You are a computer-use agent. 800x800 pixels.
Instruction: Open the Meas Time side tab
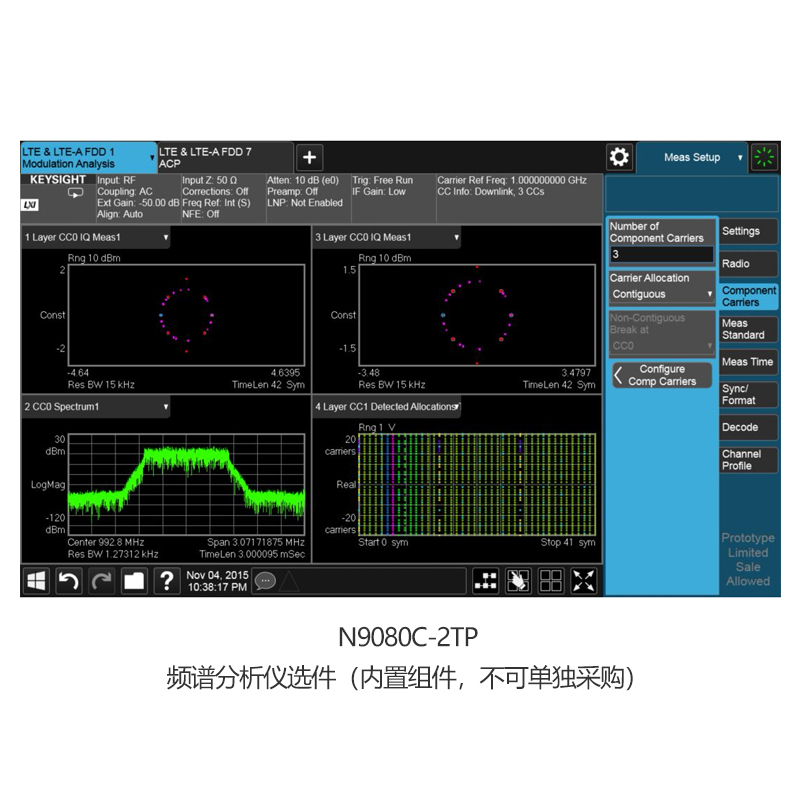pos(748,362)
